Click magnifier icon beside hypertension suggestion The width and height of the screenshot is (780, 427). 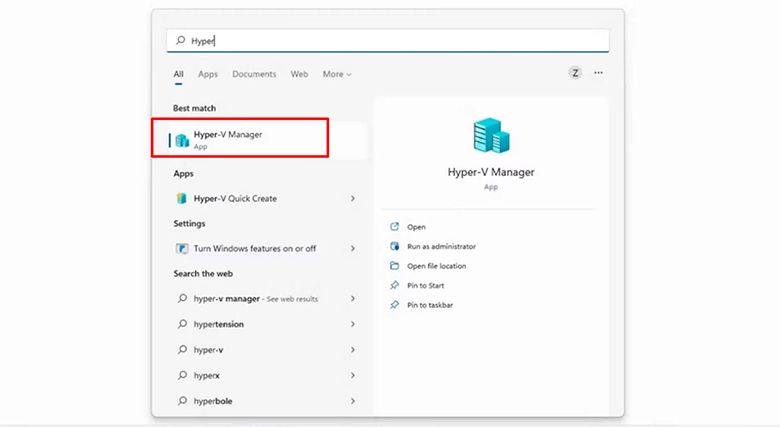(183, 324)
